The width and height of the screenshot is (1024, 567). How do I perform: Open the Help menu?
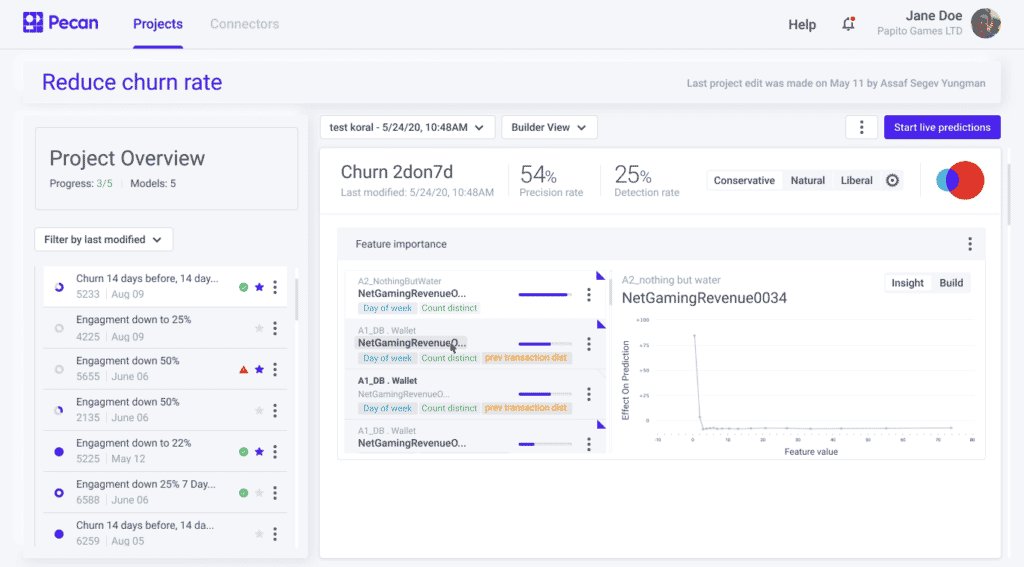point(802,25)
